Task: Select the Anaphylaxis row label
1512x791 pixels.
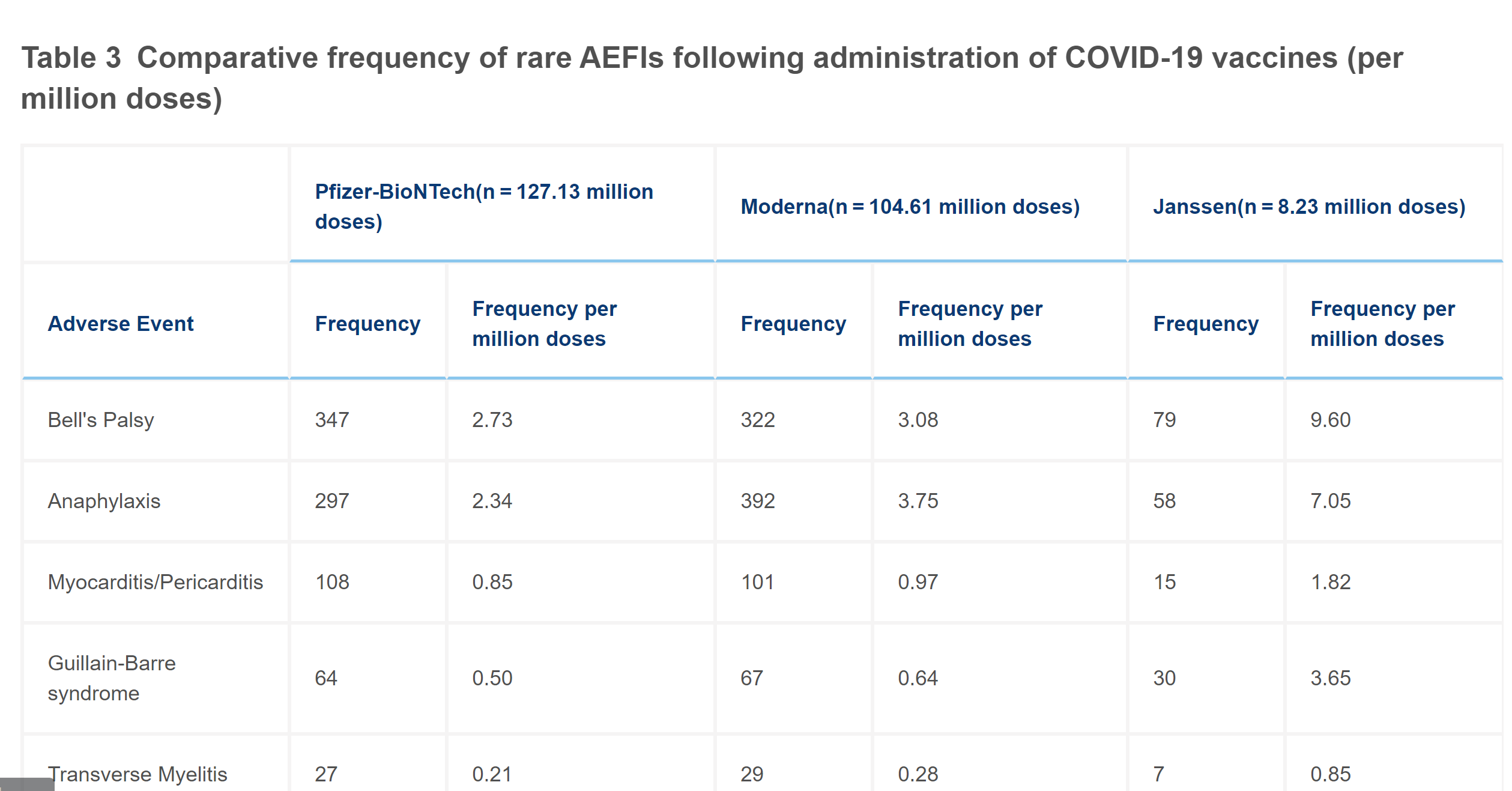Action: point(104,501)
